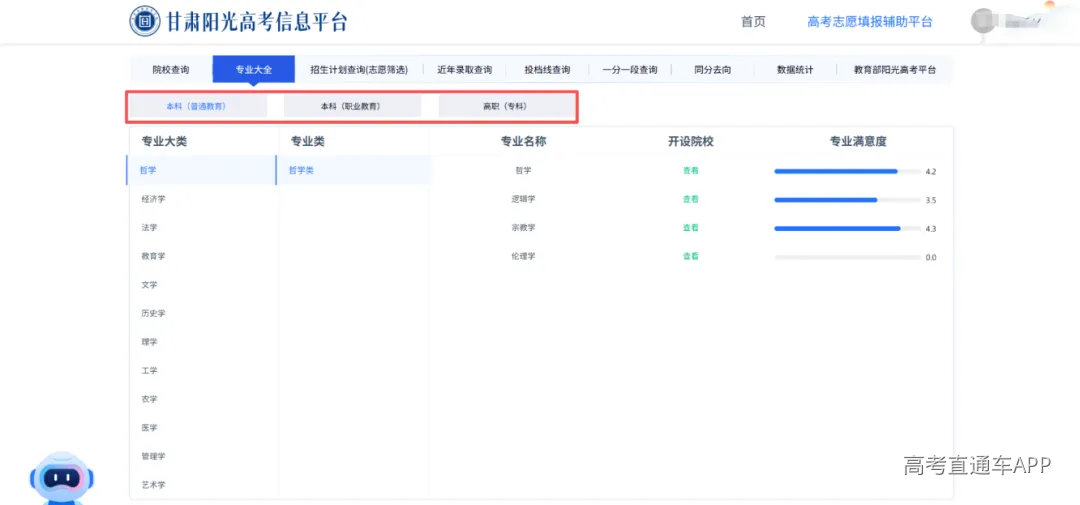Switch to 近年录取查询 tab

464,70
